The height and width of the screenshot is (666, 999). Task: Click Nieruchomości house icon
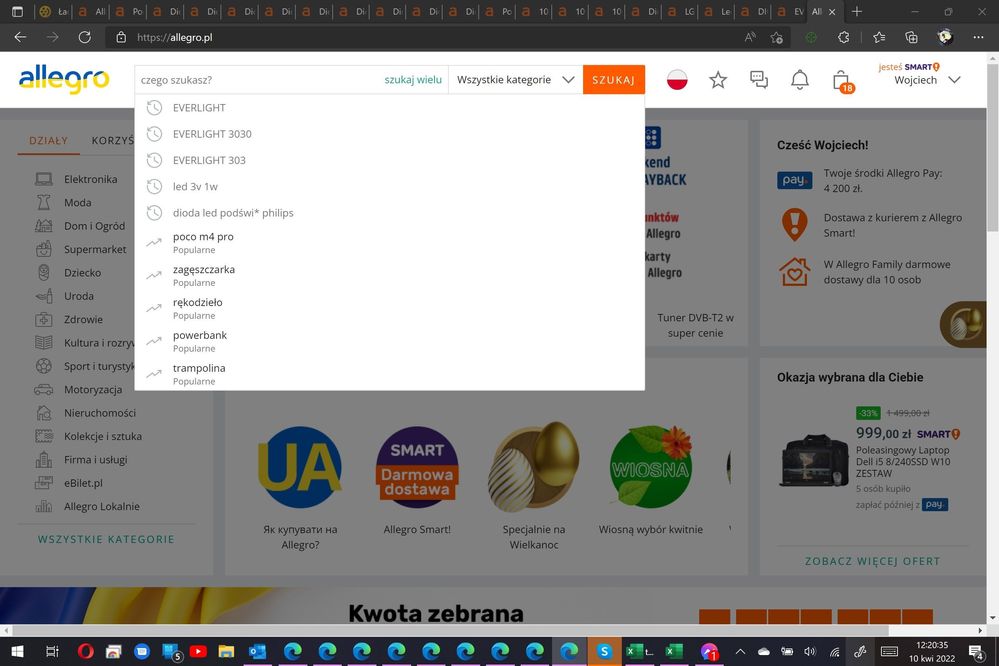tap(43, 413)
